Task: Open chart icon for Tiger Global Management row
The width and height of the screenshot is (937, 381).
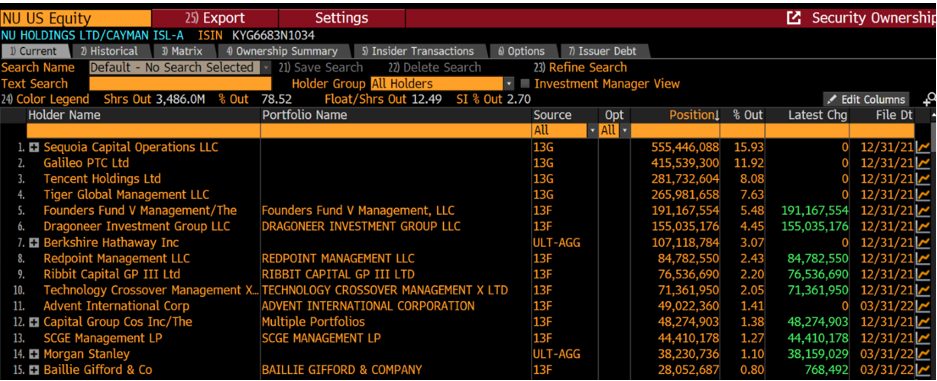Action: [923, 195]
